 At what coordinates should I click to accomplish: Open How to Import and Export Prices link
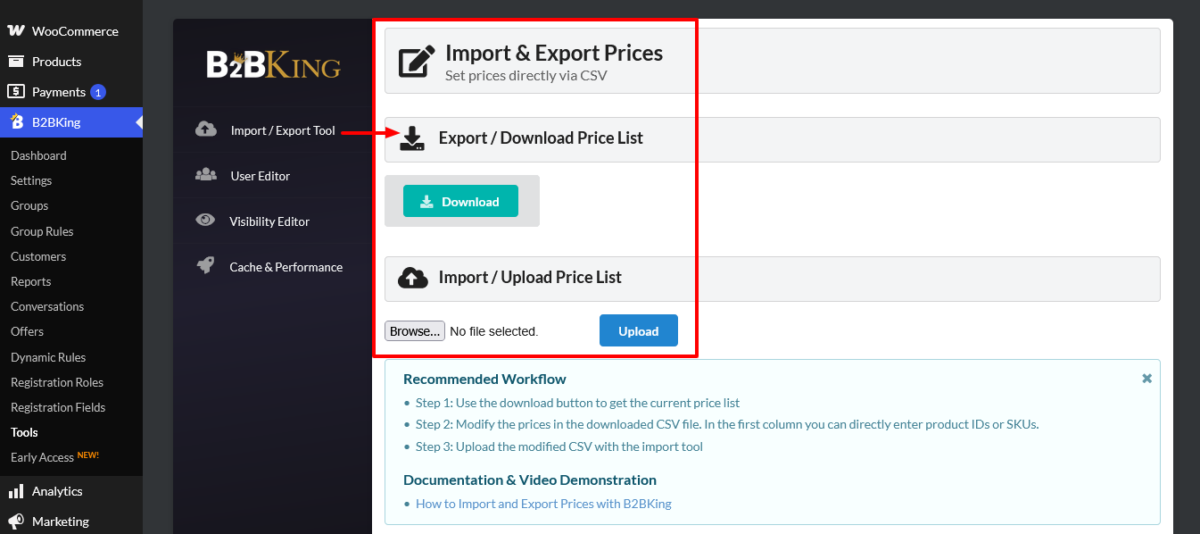[544, 503]
